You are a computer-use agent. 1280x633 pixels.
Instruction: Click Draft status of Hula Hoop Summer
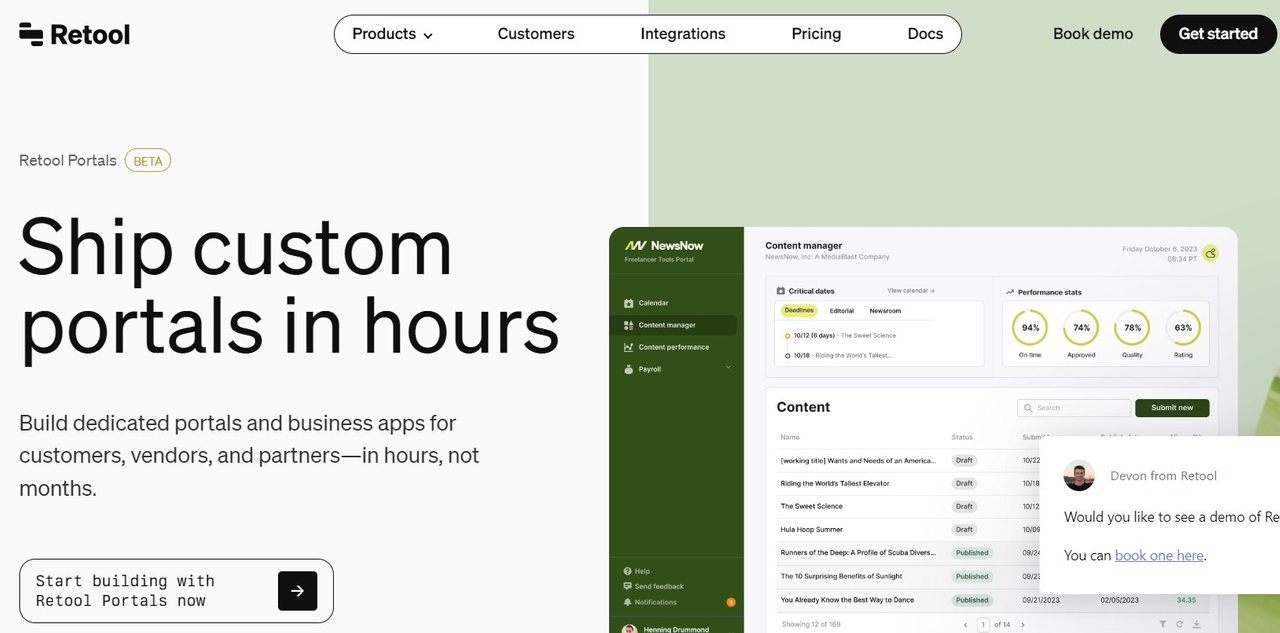(964, 529)
